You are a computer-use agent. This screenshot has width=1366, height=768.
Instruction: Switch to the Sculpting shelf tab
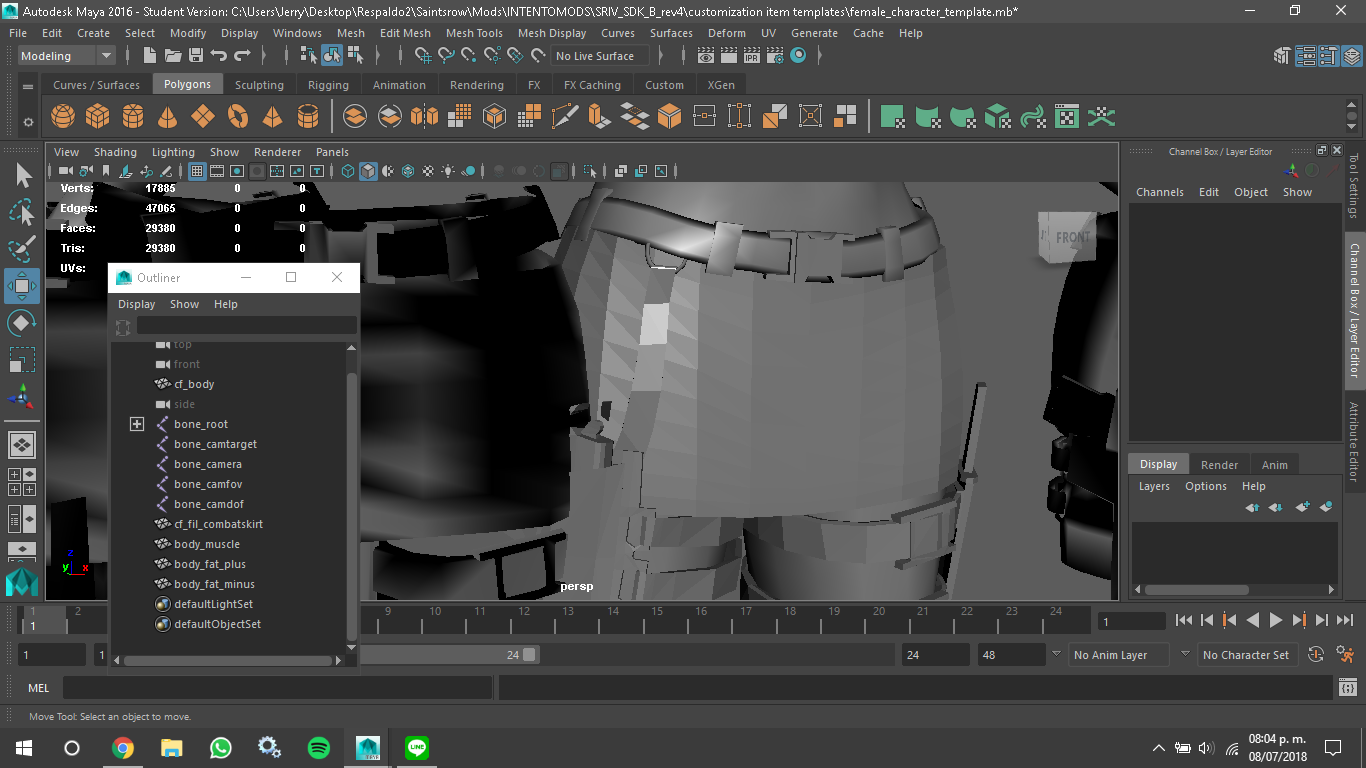click(x=259, y=85)
